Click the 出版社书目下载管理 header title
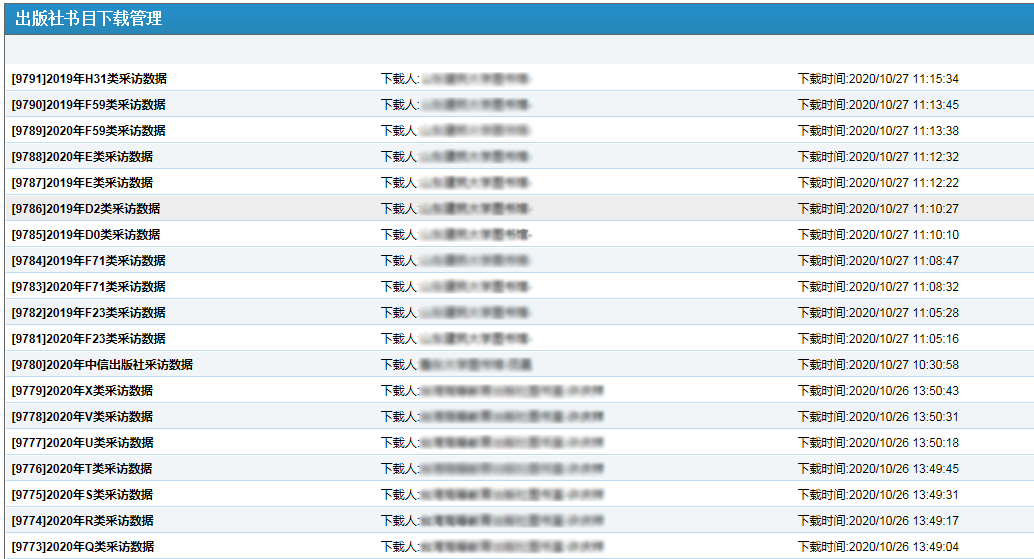This screenshot has height=559, width=1034. [88, 18]
